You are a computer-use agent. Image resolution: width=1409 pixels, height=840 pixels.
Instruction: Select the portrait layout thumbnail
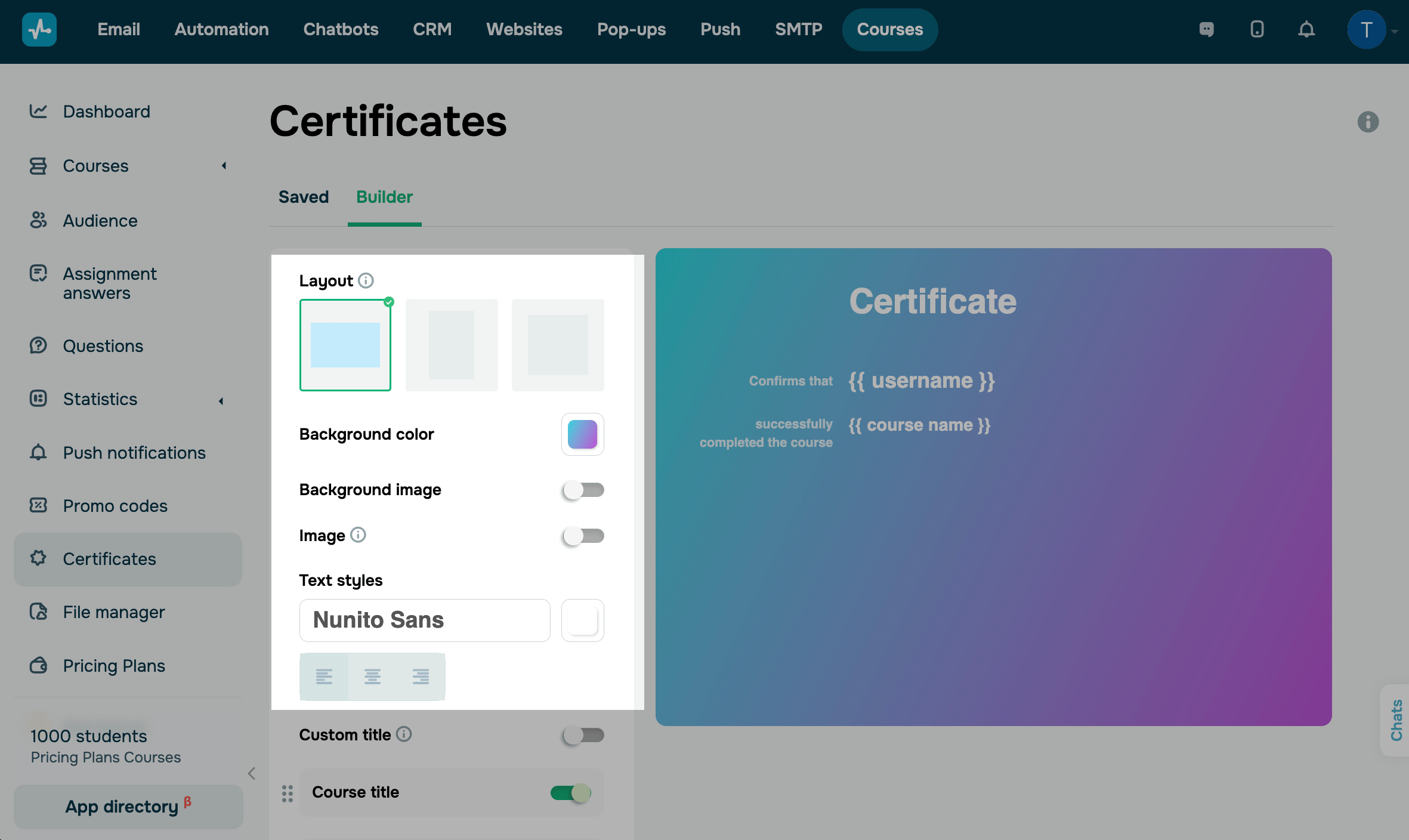point(452,345)
